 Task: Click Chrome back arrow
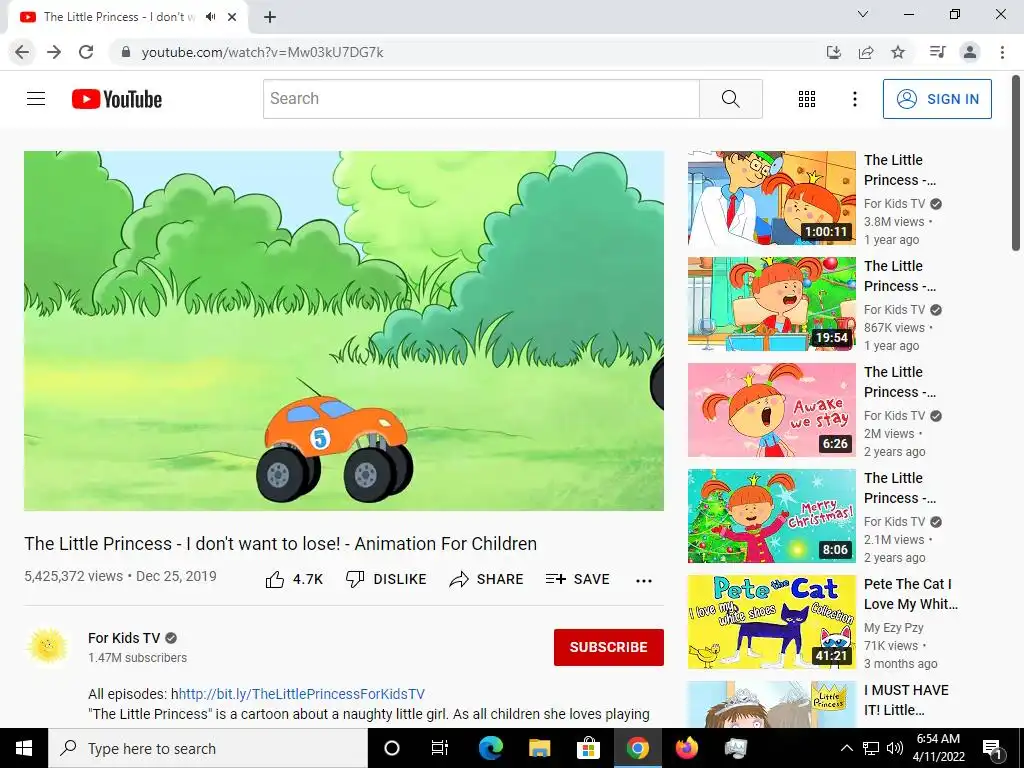click(22, 52)
